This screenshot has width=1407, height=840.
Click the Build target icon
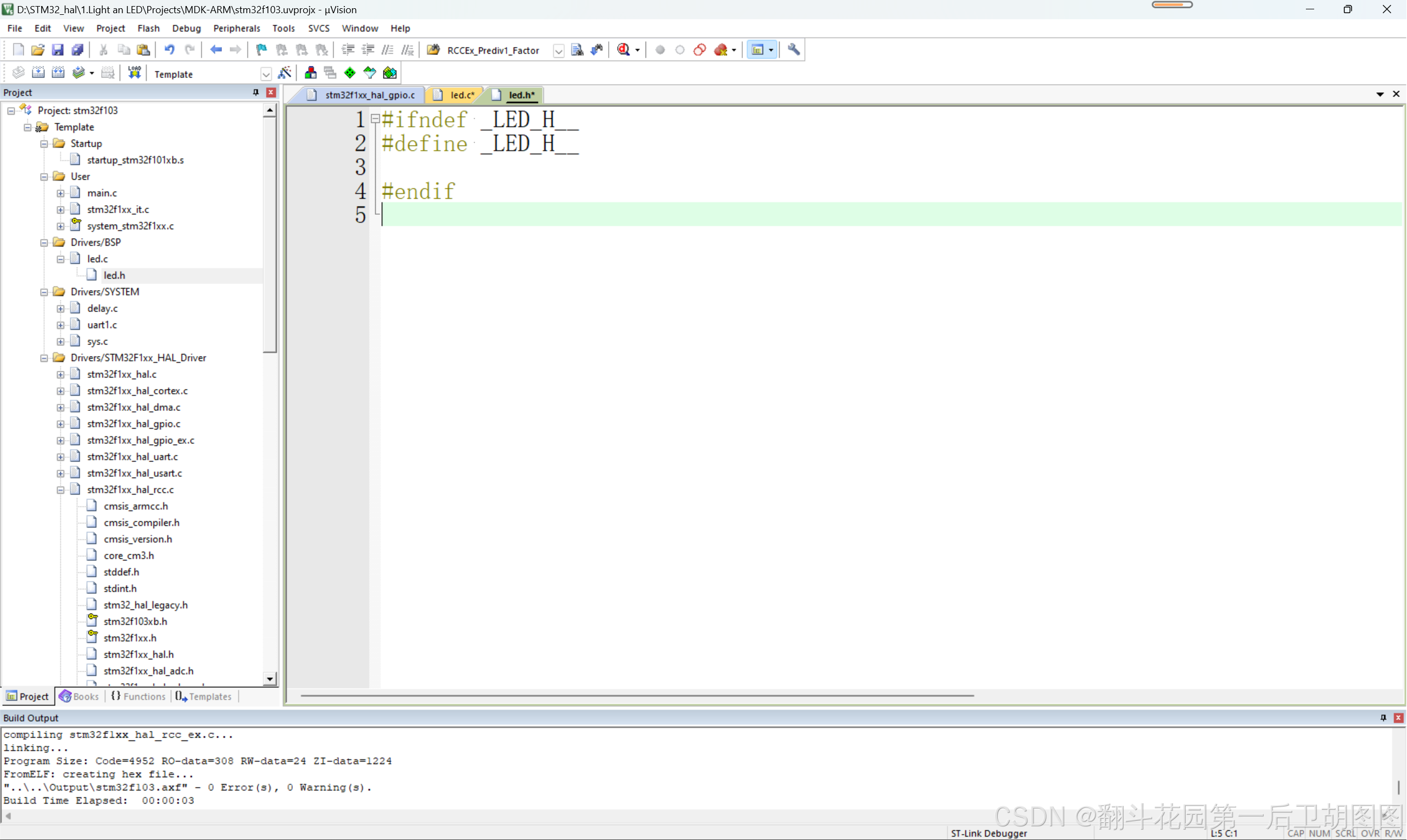38,73
